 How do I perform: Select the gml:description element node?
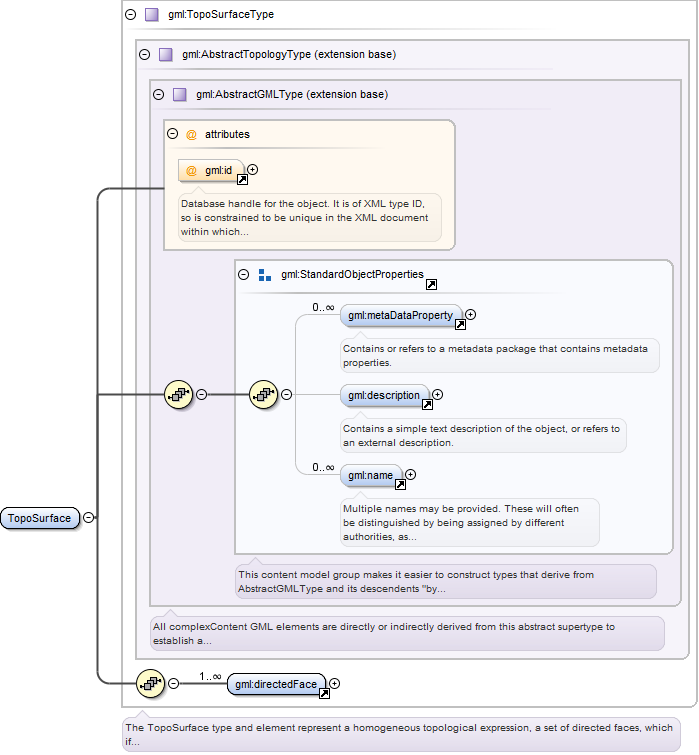click(384, 395)
